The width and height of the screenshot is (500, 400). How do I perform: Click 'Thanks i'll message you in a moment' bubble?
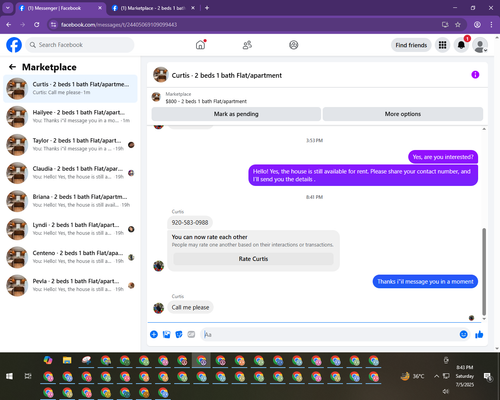[x=425, y=282]
